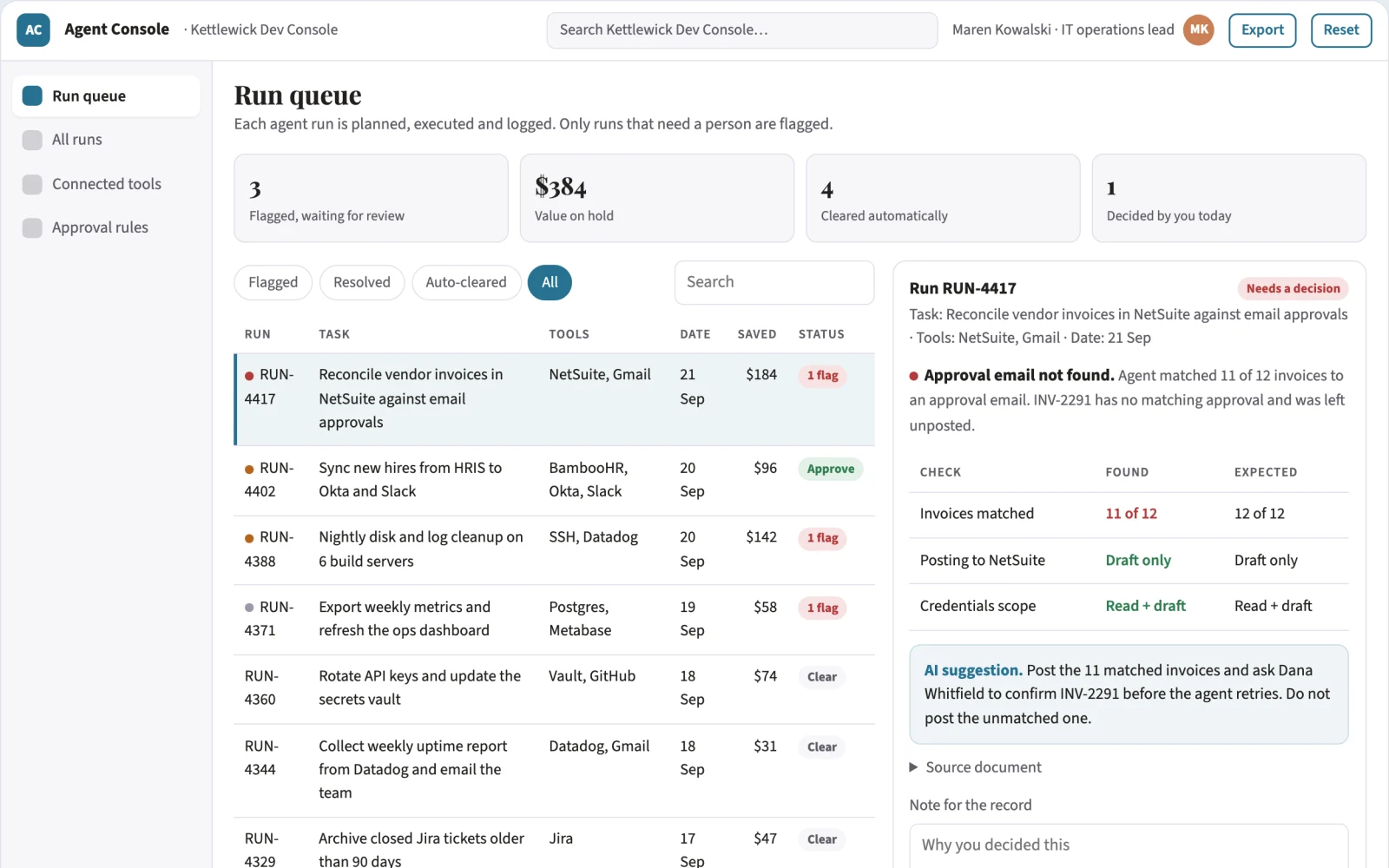Click the Flagged, waiting for review card

tap(371, 198)
